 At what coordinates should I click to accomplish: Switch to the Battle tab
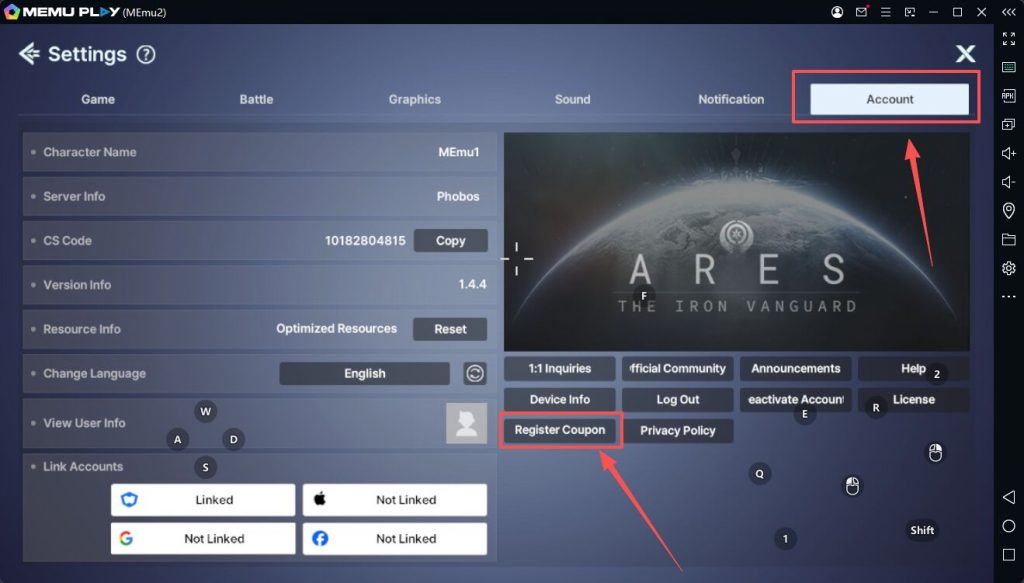[x=256, y=99]
